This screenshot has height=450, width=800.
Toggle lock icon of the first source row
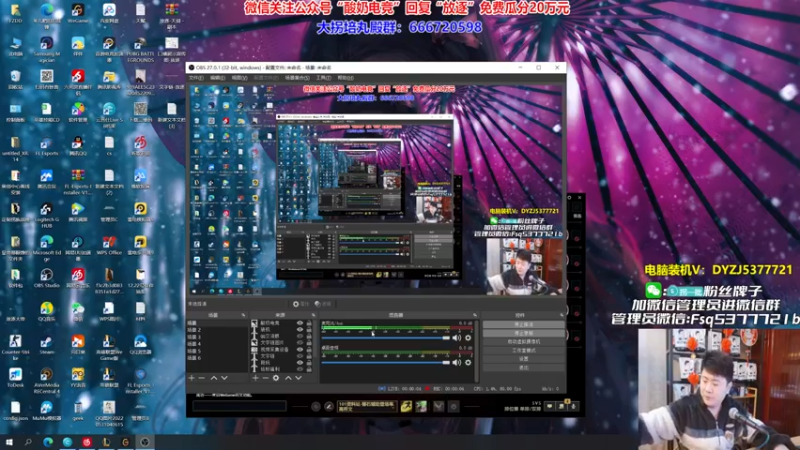[309, 323]
